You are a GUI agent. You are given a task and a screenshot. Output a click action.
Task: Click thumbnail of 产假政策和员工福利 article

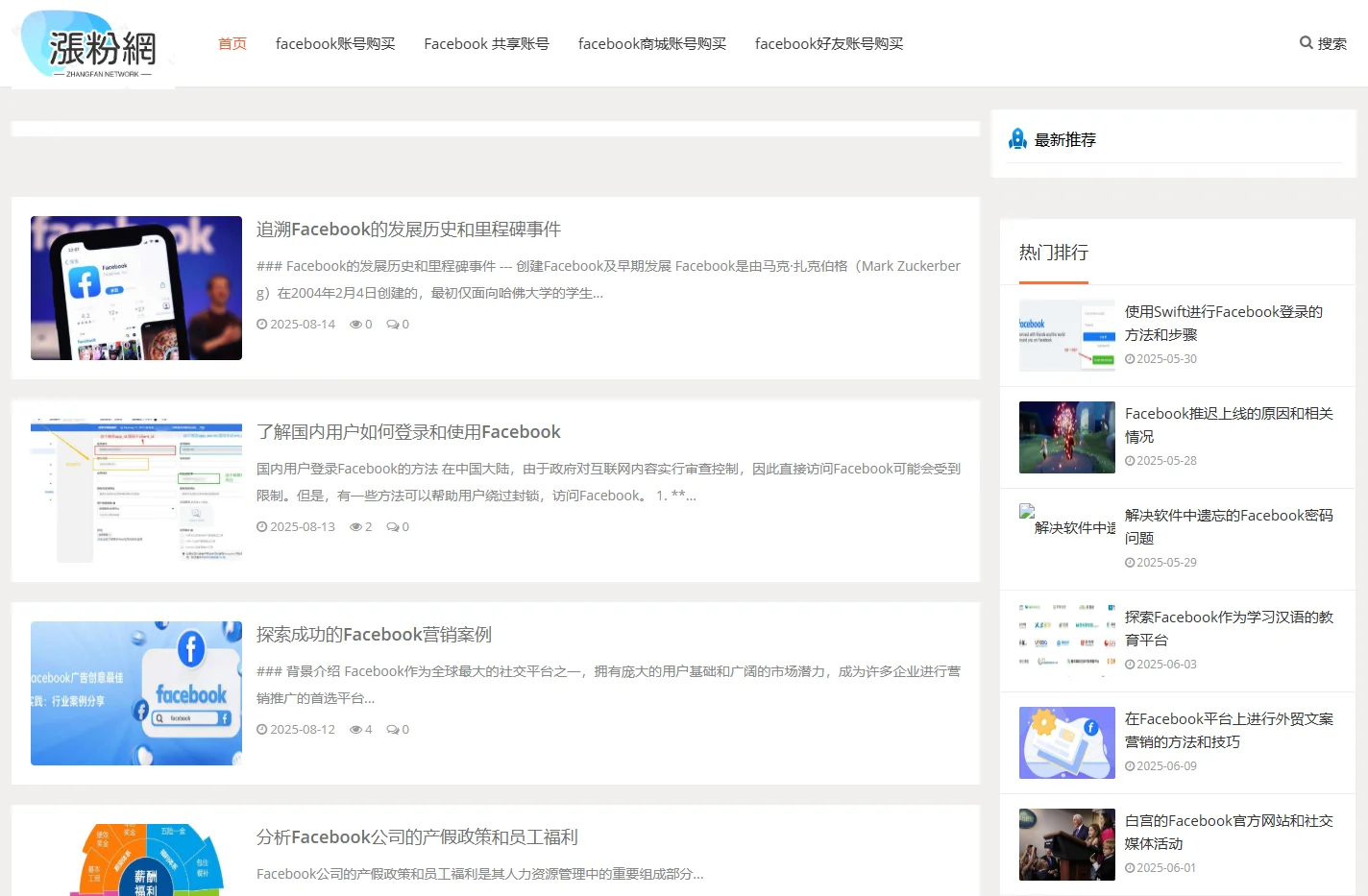(136, 860)
